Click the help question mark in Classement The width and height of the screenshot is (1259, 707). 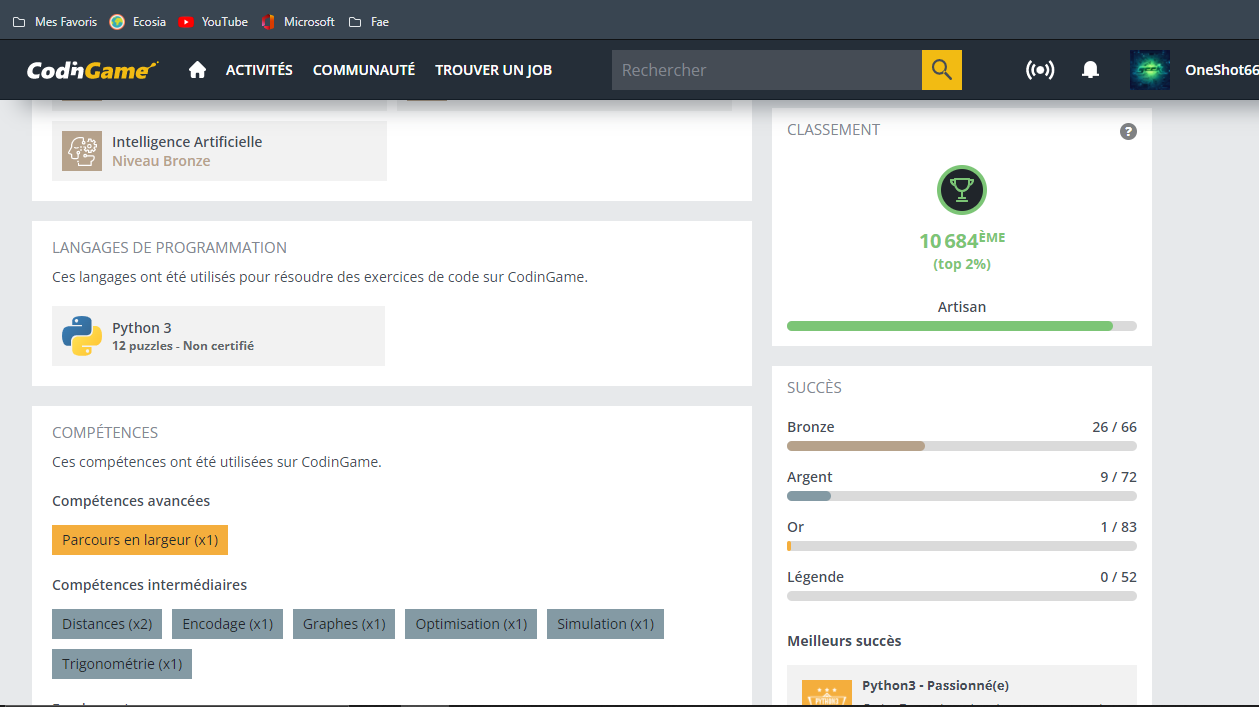point(1128,131)
